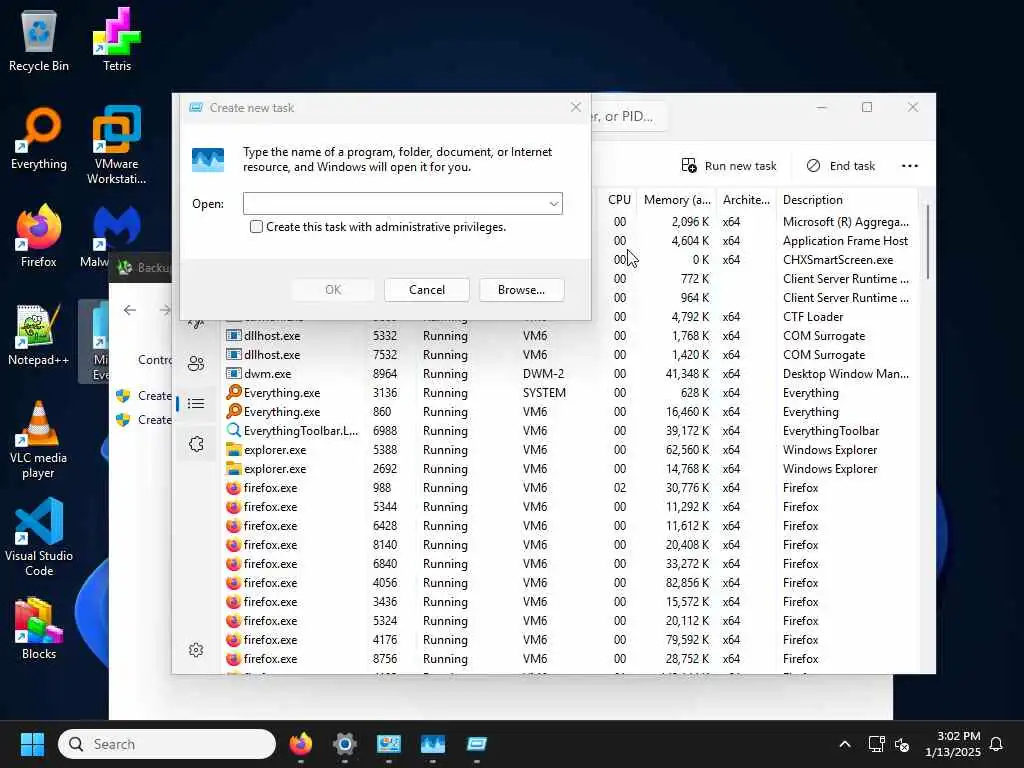Viewport: 1024px width, 768px height.
Task: Select the dllhost.exe row with PID 5332
Action: click(568, 336)
